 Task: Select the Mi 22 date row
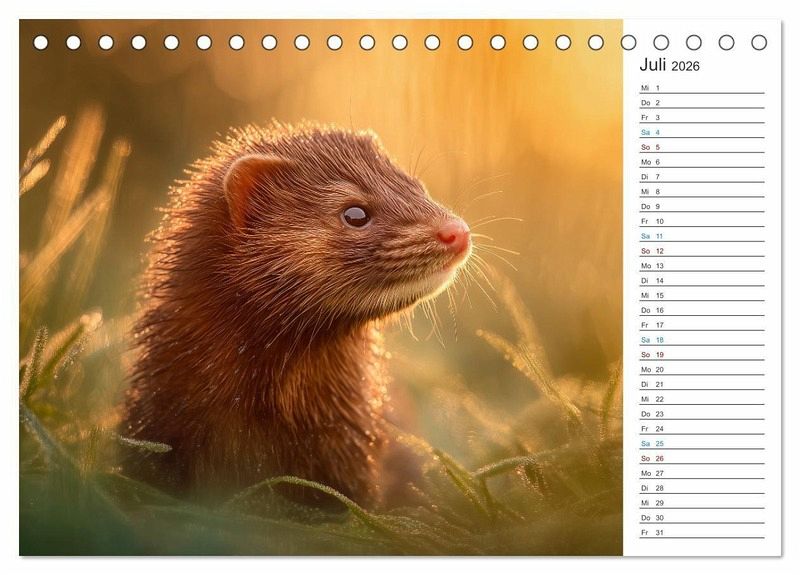(x=700, y=399)
